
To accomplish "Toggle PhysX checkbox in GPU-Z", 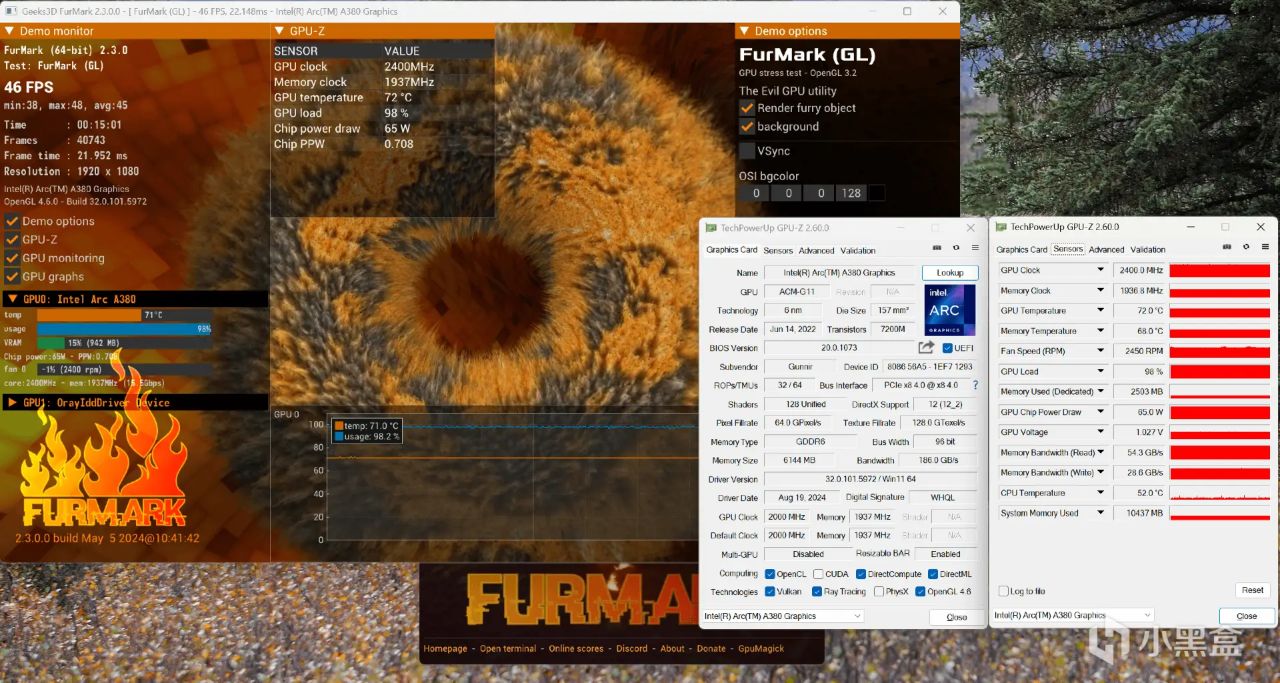I will click(878, 592).
